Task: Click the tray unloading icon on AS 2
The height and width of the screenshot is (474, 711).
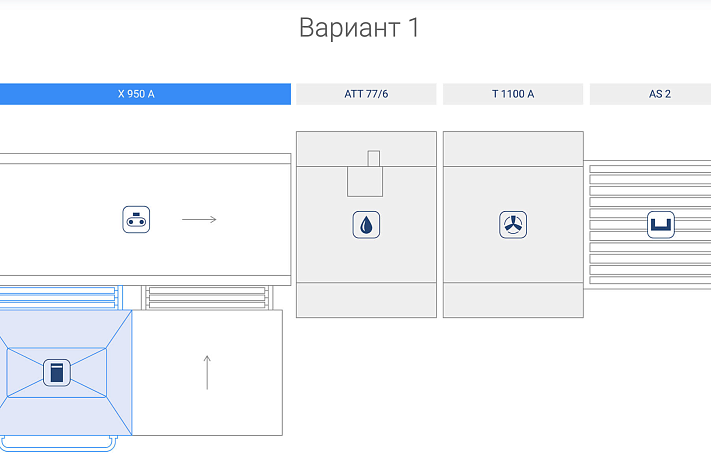Action: 661,225
